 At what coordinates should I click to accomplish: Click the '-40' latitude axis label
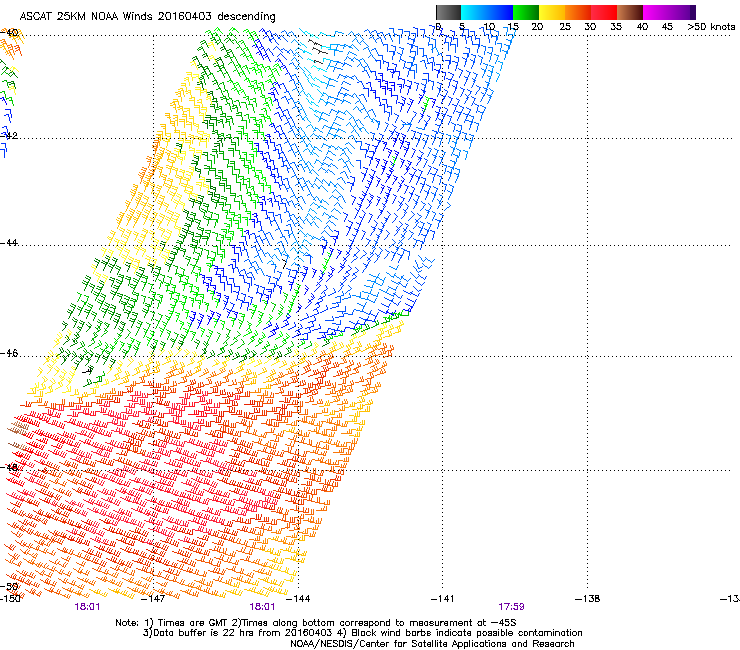pyautogui.click(x=9, y=33)
